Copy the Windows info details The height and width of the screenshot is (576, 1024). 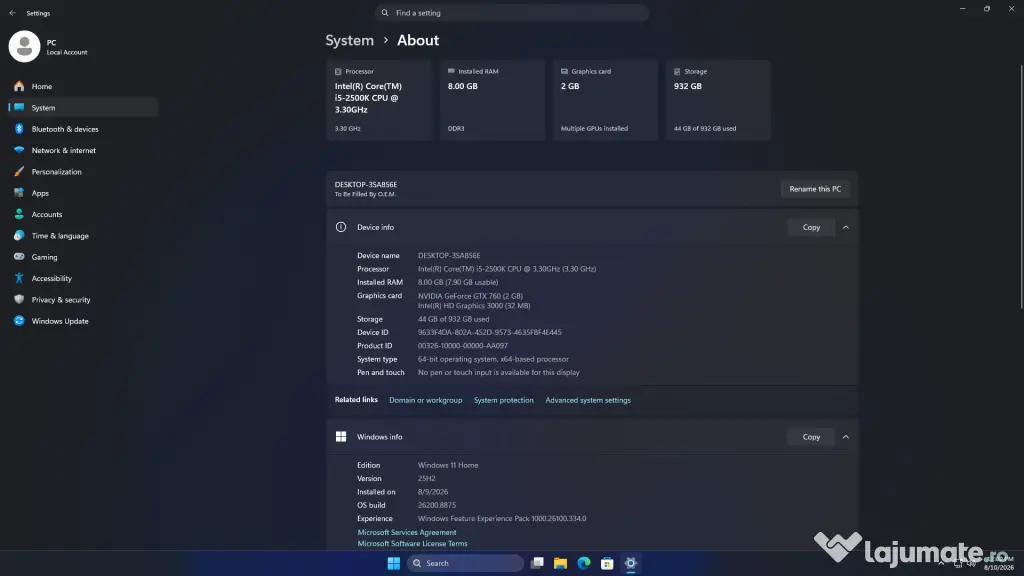click(x=811, y=437)
